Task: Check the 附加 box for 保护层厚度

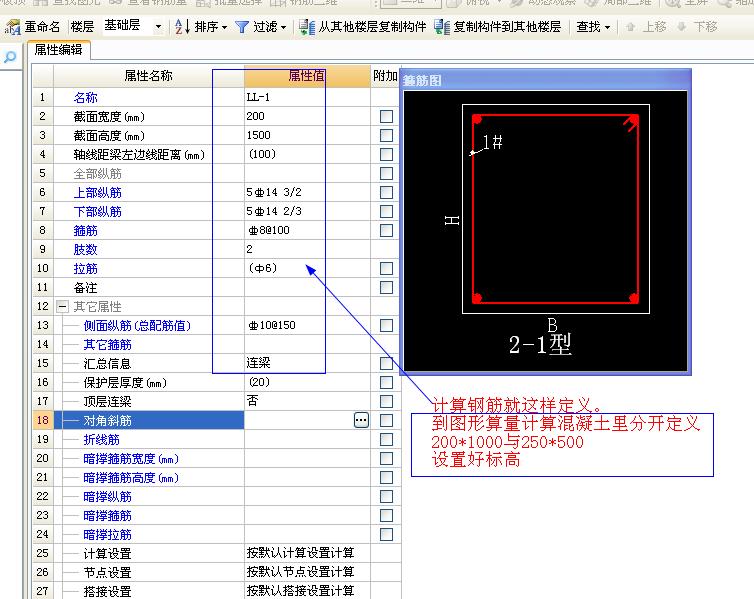Action: (386, 382)
